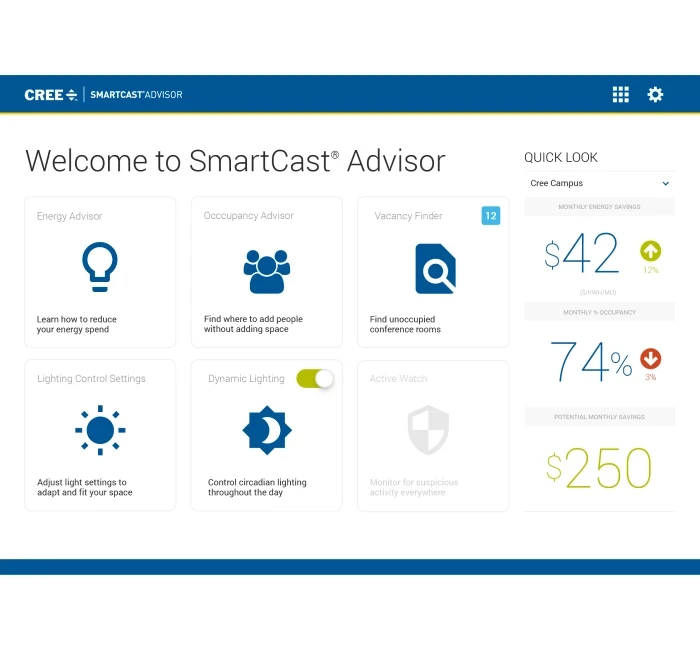Click the QUICK LOOK heading
Viewport: 700px width, 650px height.
pyautogui.click(x=561, y=157)
